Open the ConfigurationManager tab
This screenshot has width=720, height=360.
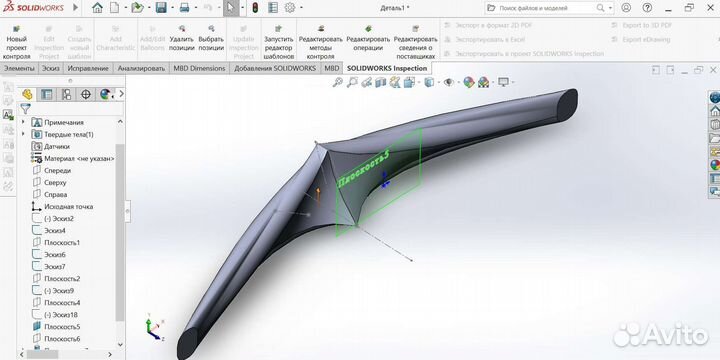67,94
